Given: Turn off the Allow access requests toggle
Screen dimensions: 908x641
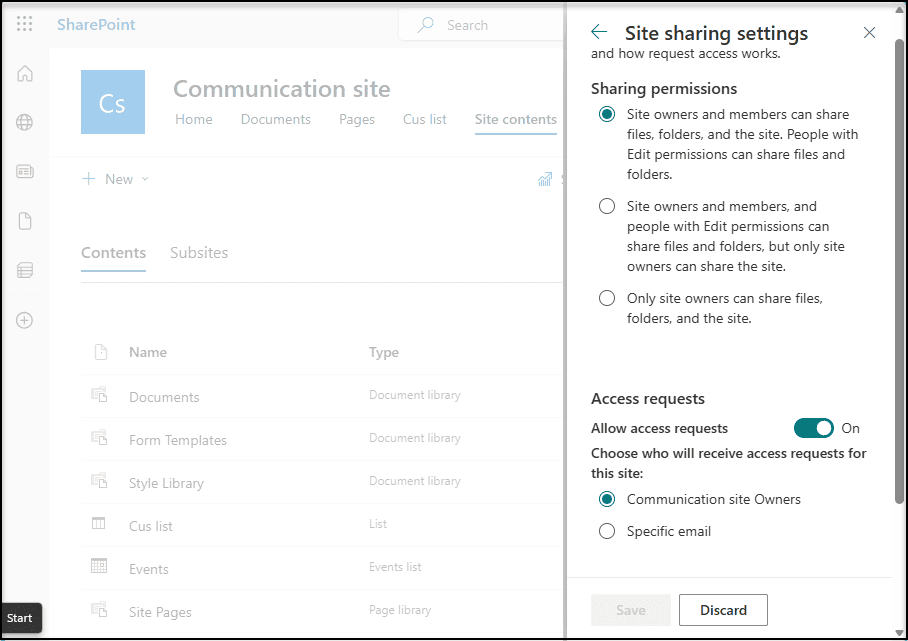Looking at the screenshot, I should pos(814,427).
